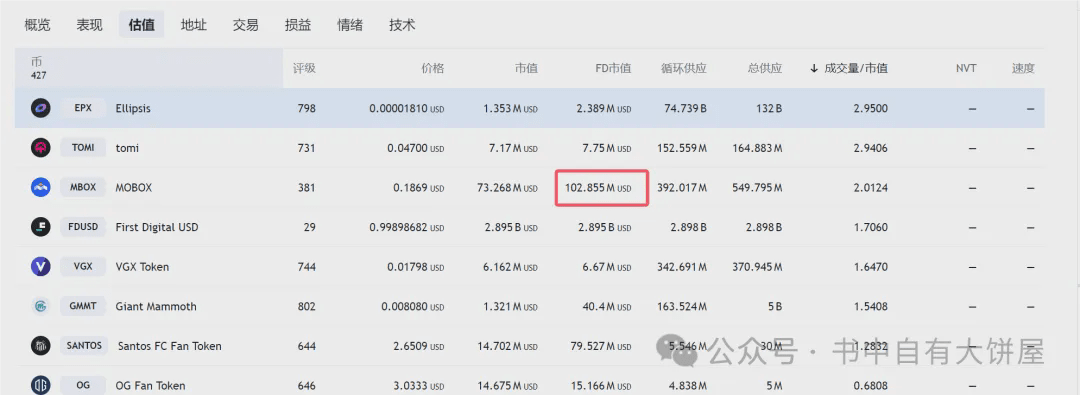
Task: Open the OG Fan Token name
Action: point(150,385)
